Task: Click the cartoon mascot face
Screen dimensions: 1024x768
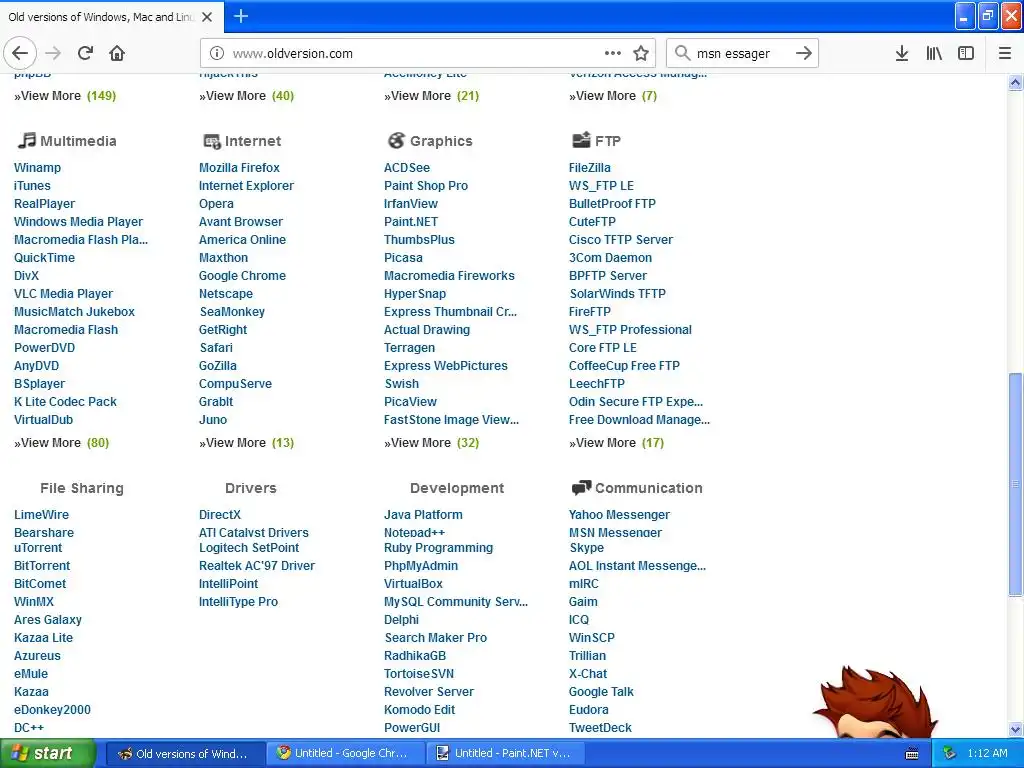Action: pyautogui.click(x=874, y=704)
